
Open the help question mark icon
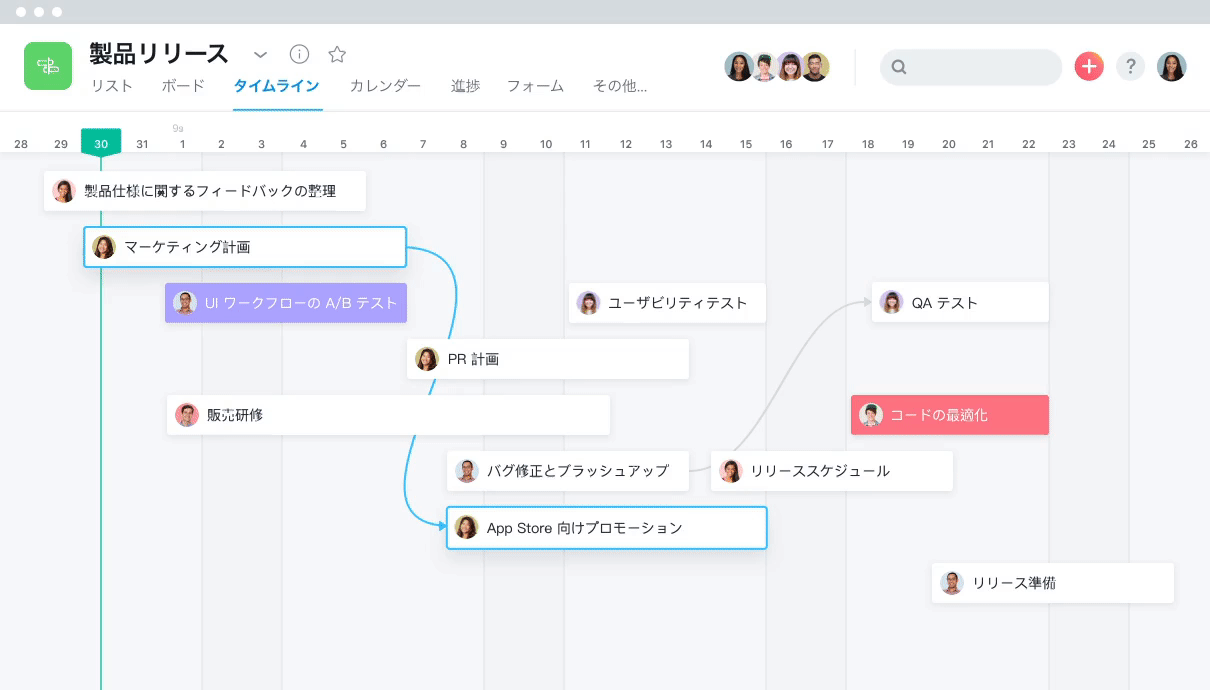tap(1130, 66)
